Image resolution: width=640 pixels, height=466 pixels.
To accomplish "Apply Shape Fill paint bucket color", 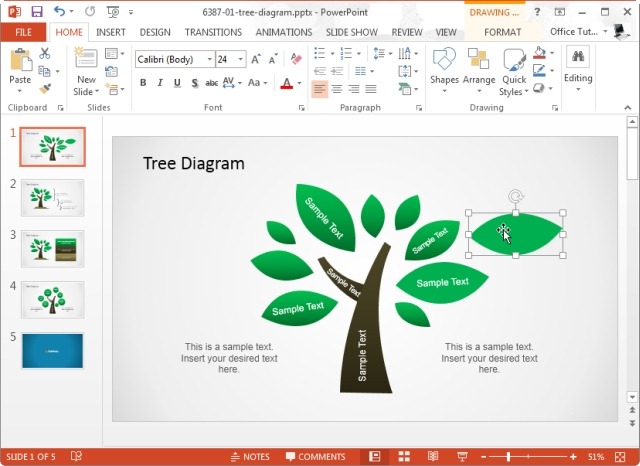I will [540, 53].
